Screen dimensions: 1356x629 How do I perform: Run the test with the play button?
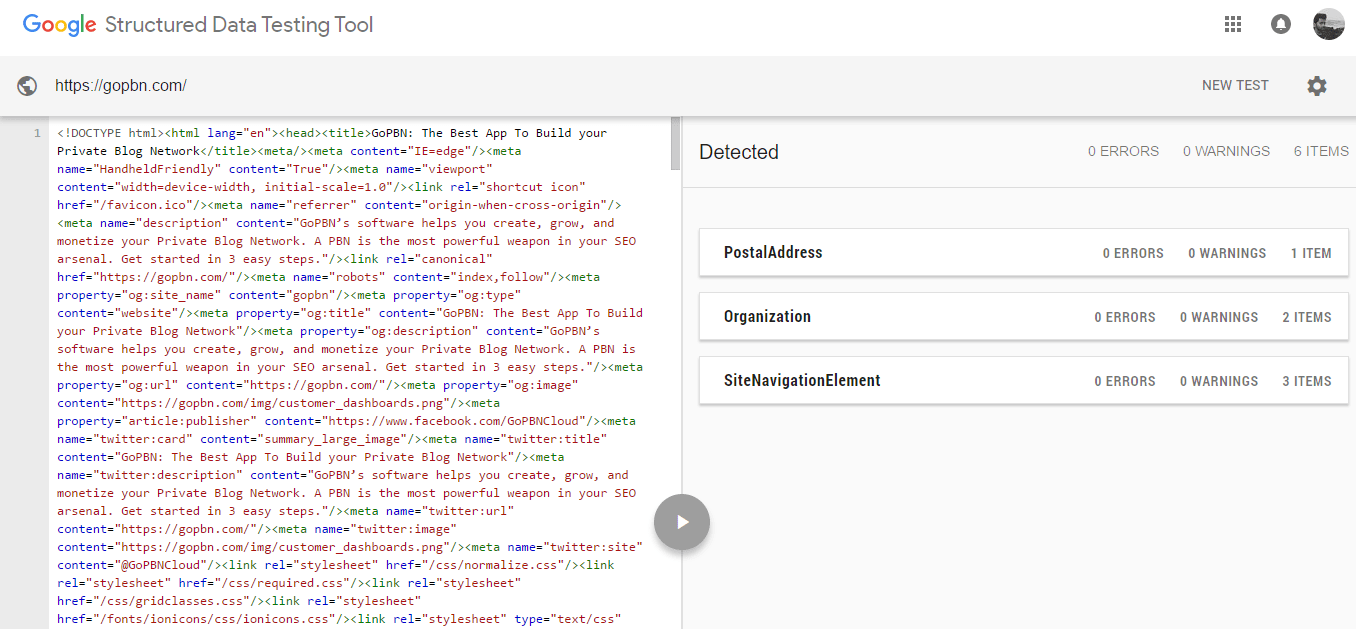coord(682,522)
